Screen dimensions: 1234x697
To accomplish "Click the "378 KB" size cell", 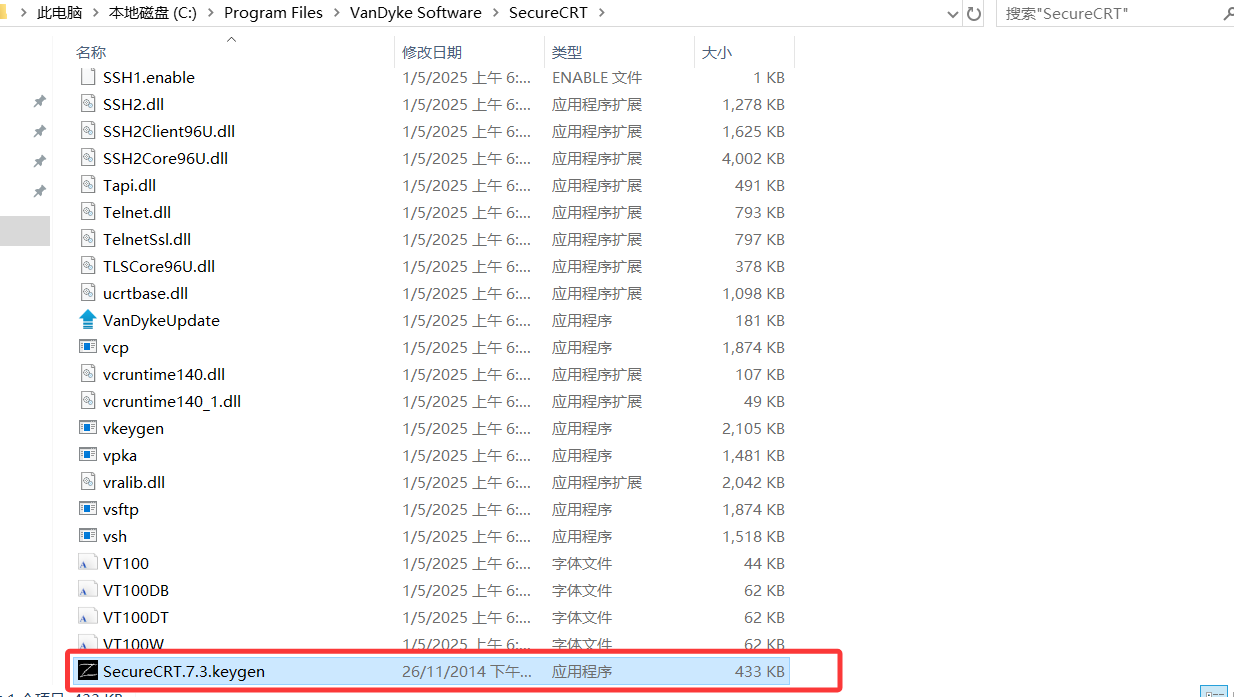I will click(760, 266).
